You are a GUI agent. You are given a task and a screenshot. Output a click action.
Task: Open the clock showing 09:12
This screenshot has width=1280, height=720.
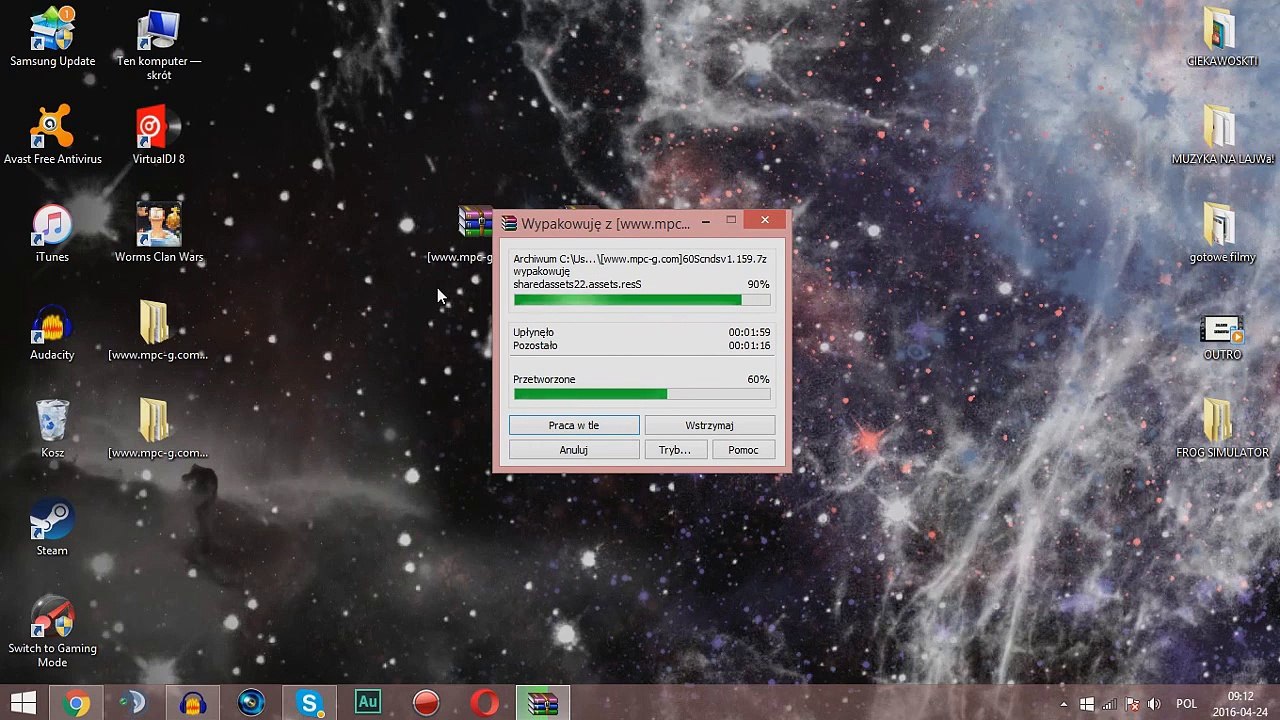[x=1240, y=703]
